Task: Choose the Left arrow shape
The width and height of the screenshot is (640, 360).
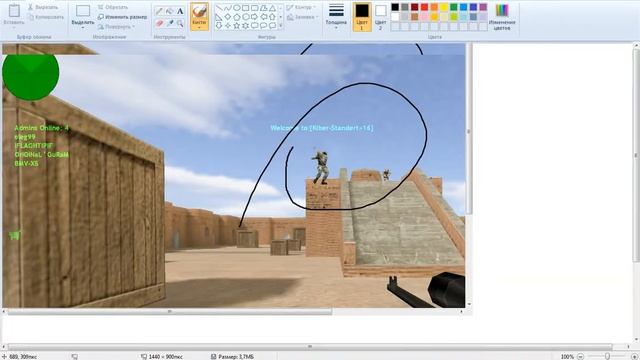Action: click(x=263, y=17)
